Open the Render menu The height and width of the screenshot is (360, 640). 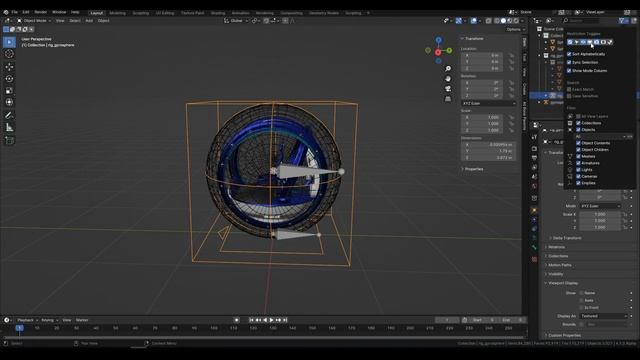coord(40,12)
